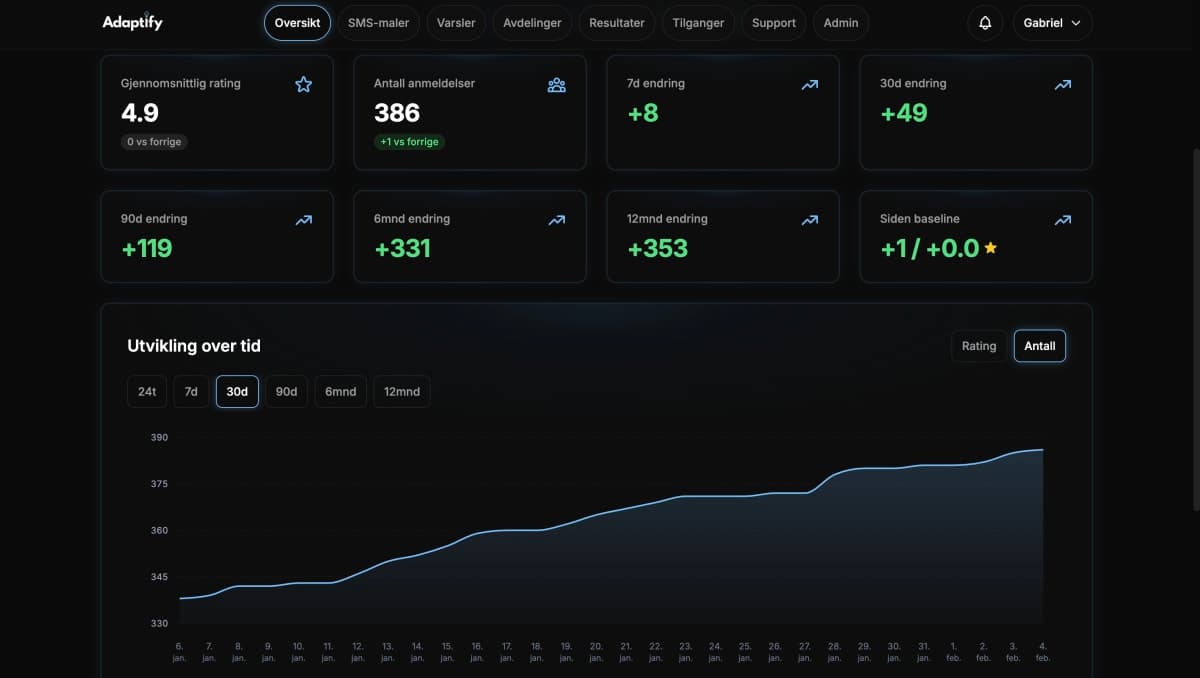This screenshot has height=678, width=1200.
Task: Go to the Avdelinger tab
Action: point(532,23)
